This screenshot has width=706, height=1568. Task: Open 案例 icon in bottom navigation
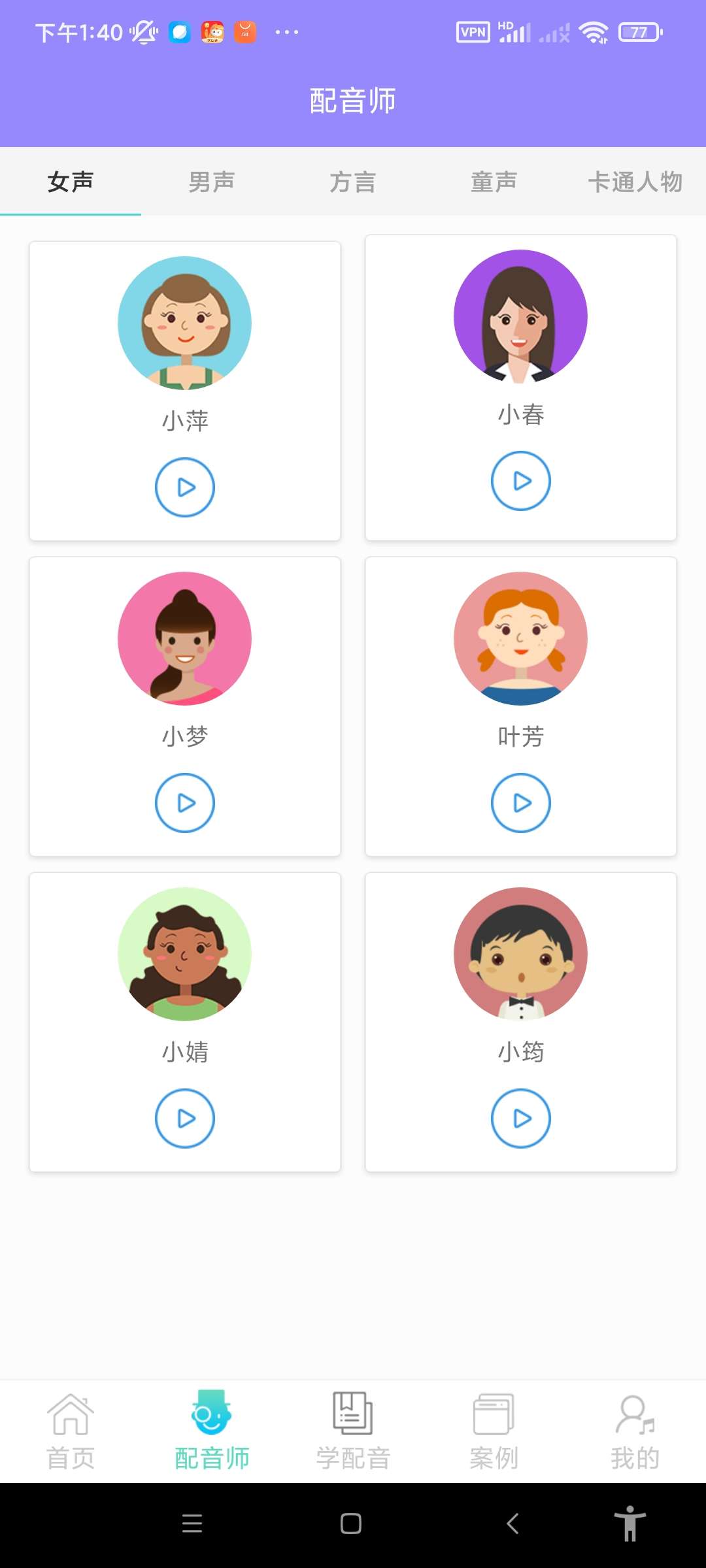click(x=494, y=1414)
